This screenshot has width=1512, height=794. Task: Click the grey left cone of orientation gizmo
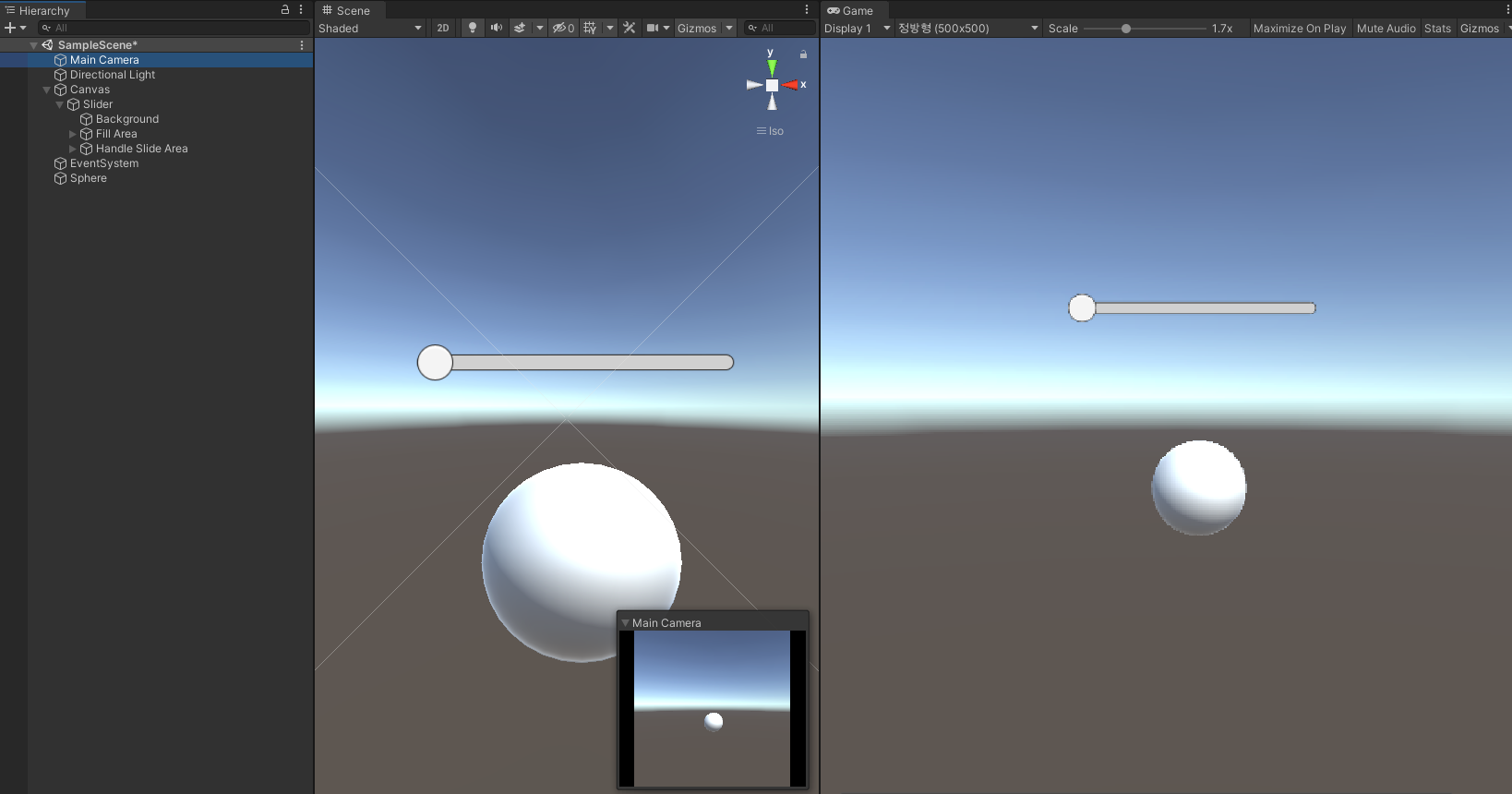[x=754, y=85]
